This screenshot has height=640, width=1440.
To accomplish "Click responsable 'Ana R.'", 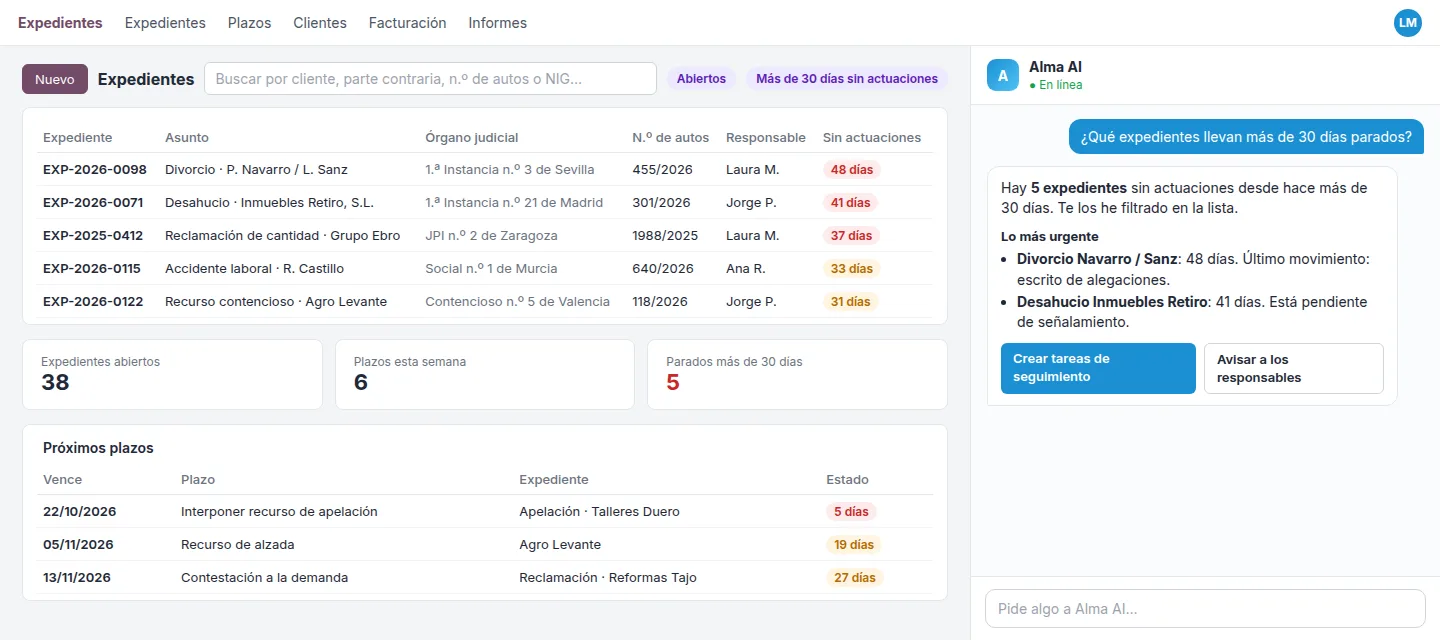I will 746,269.
